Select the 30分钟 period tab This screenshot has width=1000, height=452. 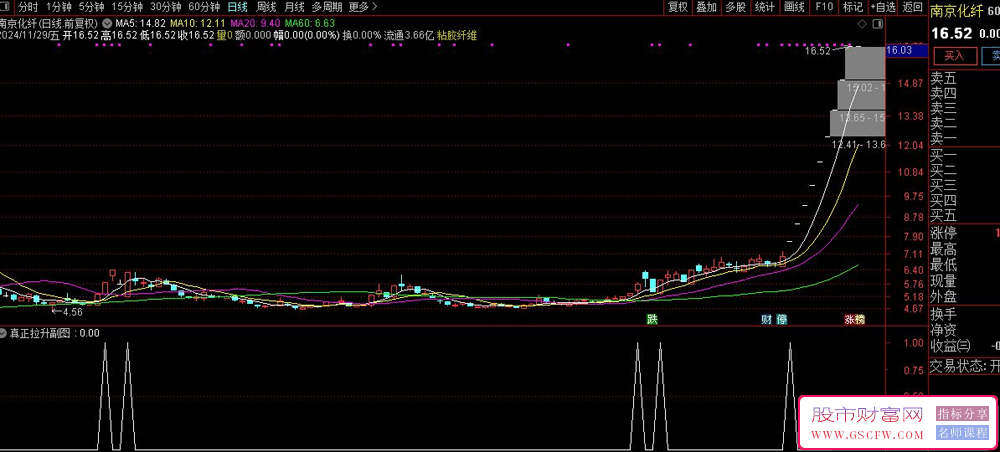pyautogui.click(x=166, y=8)
